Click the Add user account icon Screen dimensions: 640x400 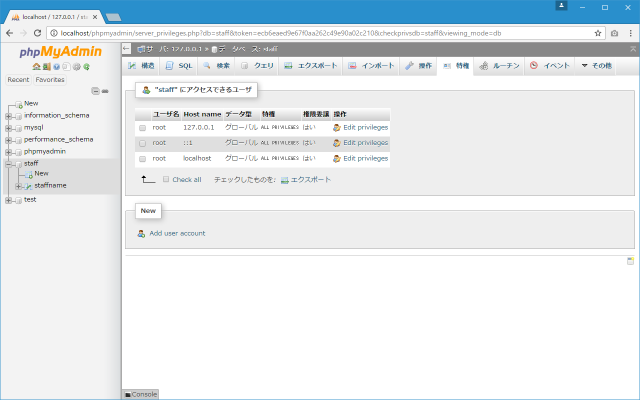141,234
